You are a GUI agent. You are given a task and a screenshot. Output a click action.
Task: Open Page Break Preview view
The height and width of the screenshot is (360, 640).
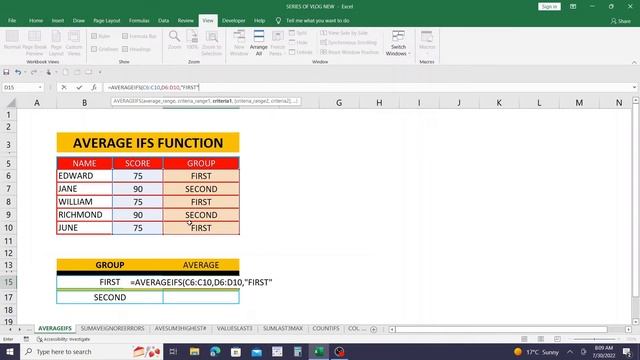[x=34, y=42]
